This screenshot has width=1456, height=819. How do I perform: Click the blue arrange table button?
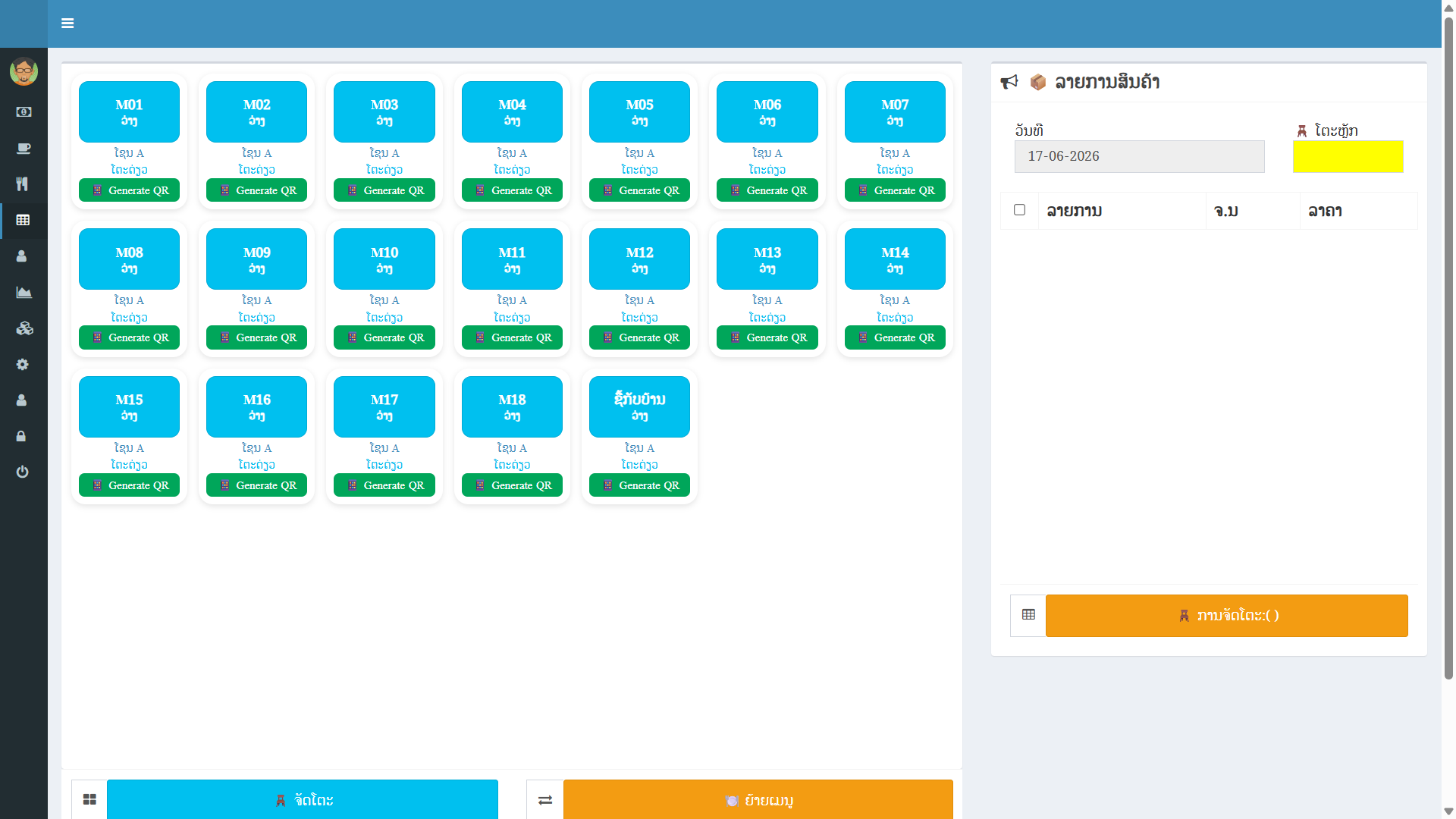point(302,799)
